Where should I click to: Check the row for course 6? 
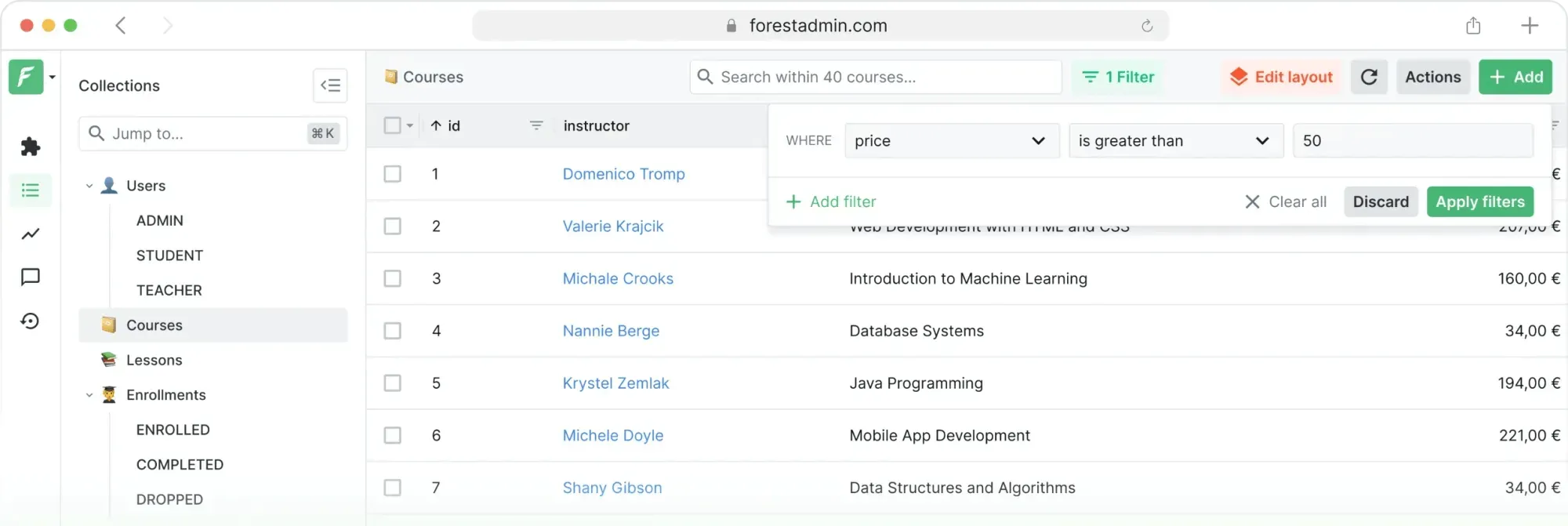click(392, 435)
